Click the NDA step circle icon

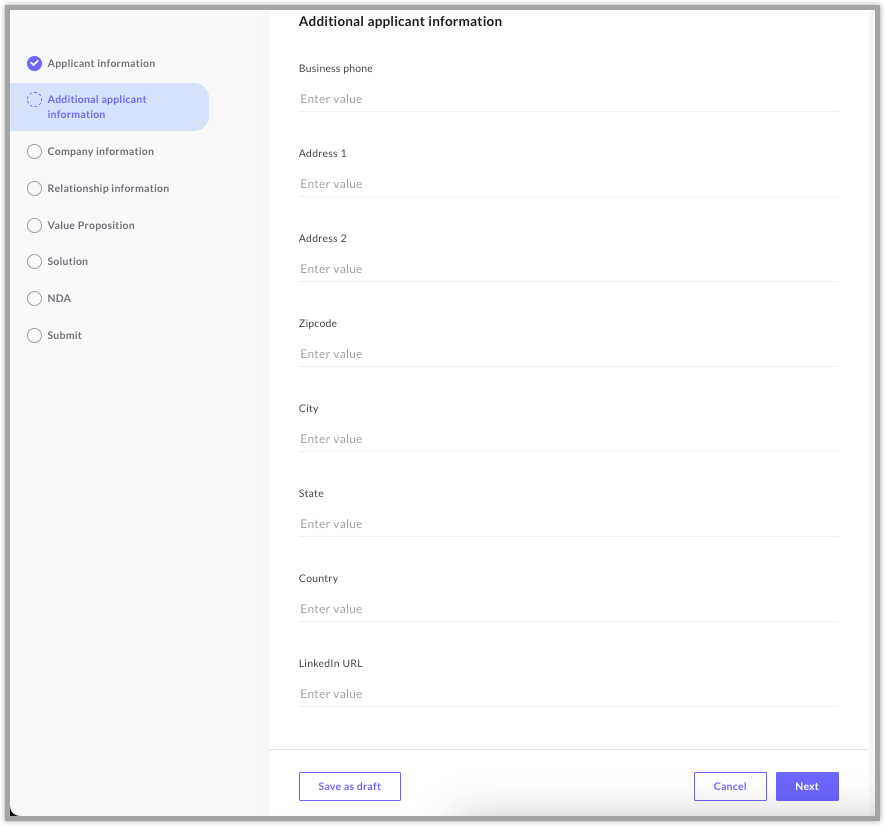[x=34, y=298]
